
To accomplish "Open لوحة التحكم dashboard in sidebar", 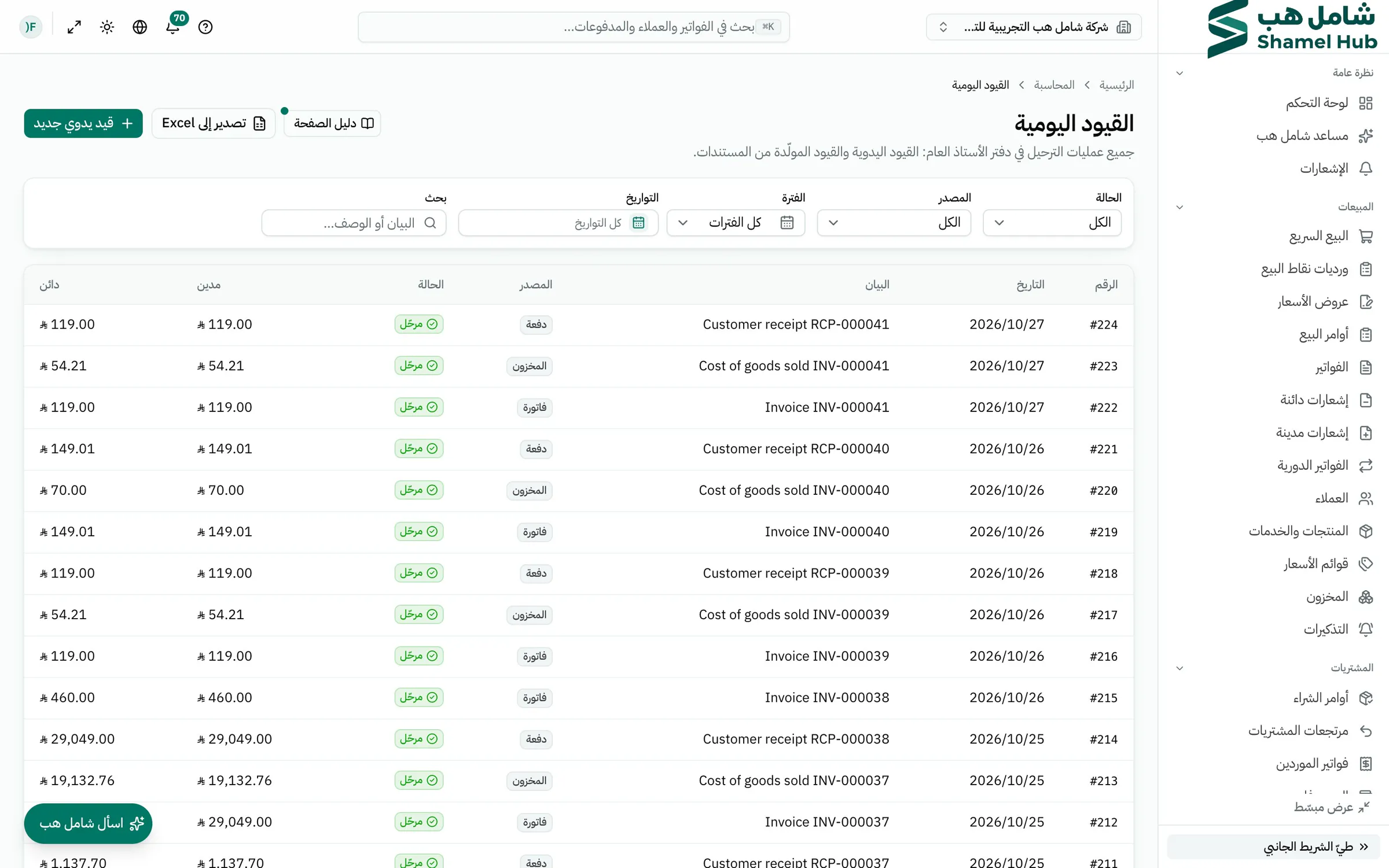I will [1329, 103].
